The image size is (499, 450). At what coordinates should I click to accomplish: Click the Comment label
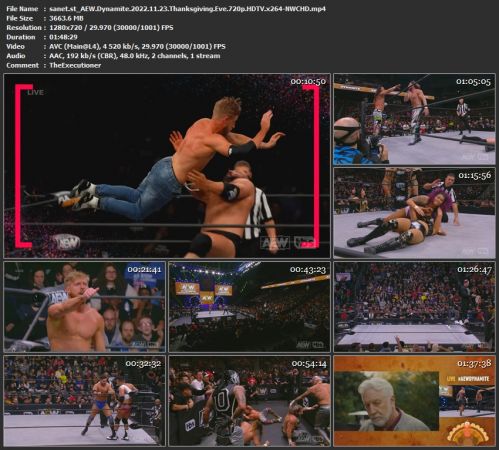coord(22,65)
